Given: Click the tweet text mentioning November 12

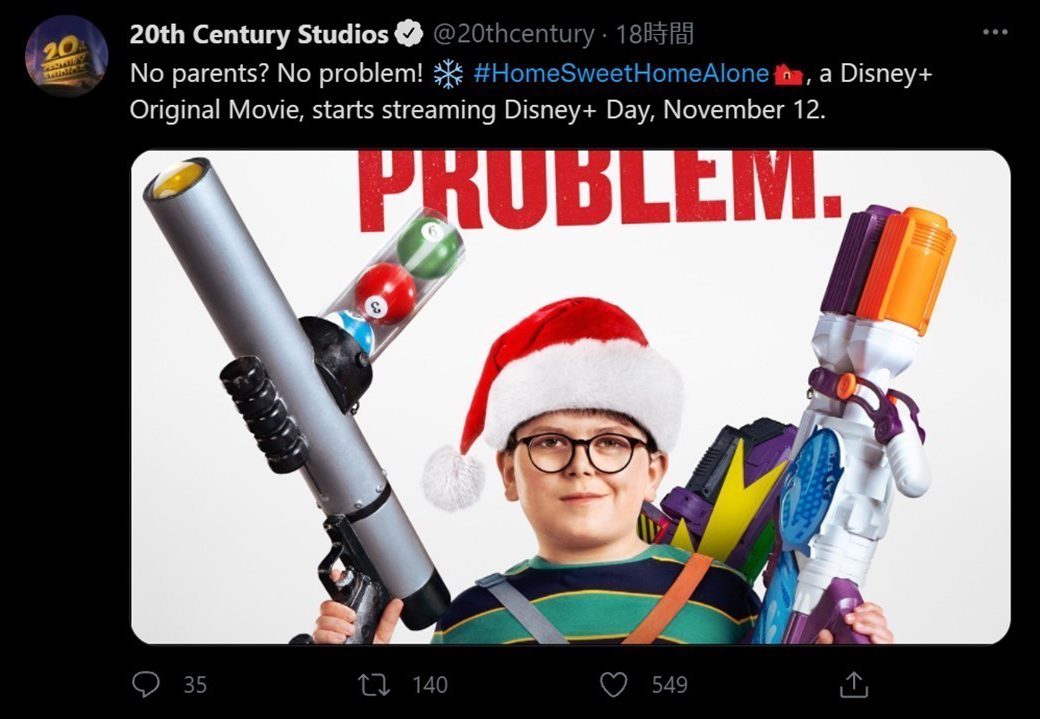Looking at the screenshot, I should point(478,109).
